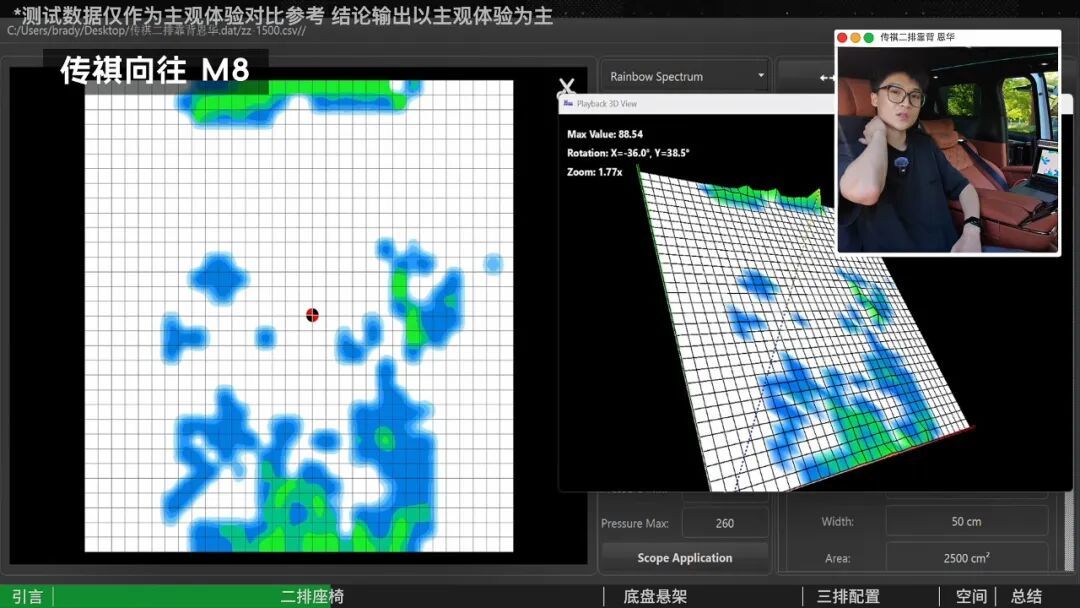Click the vertical scrollbar of the settings panel
Viewport: 1080px width, 608px height.
pyautogui.click(x=1069, y=530)
